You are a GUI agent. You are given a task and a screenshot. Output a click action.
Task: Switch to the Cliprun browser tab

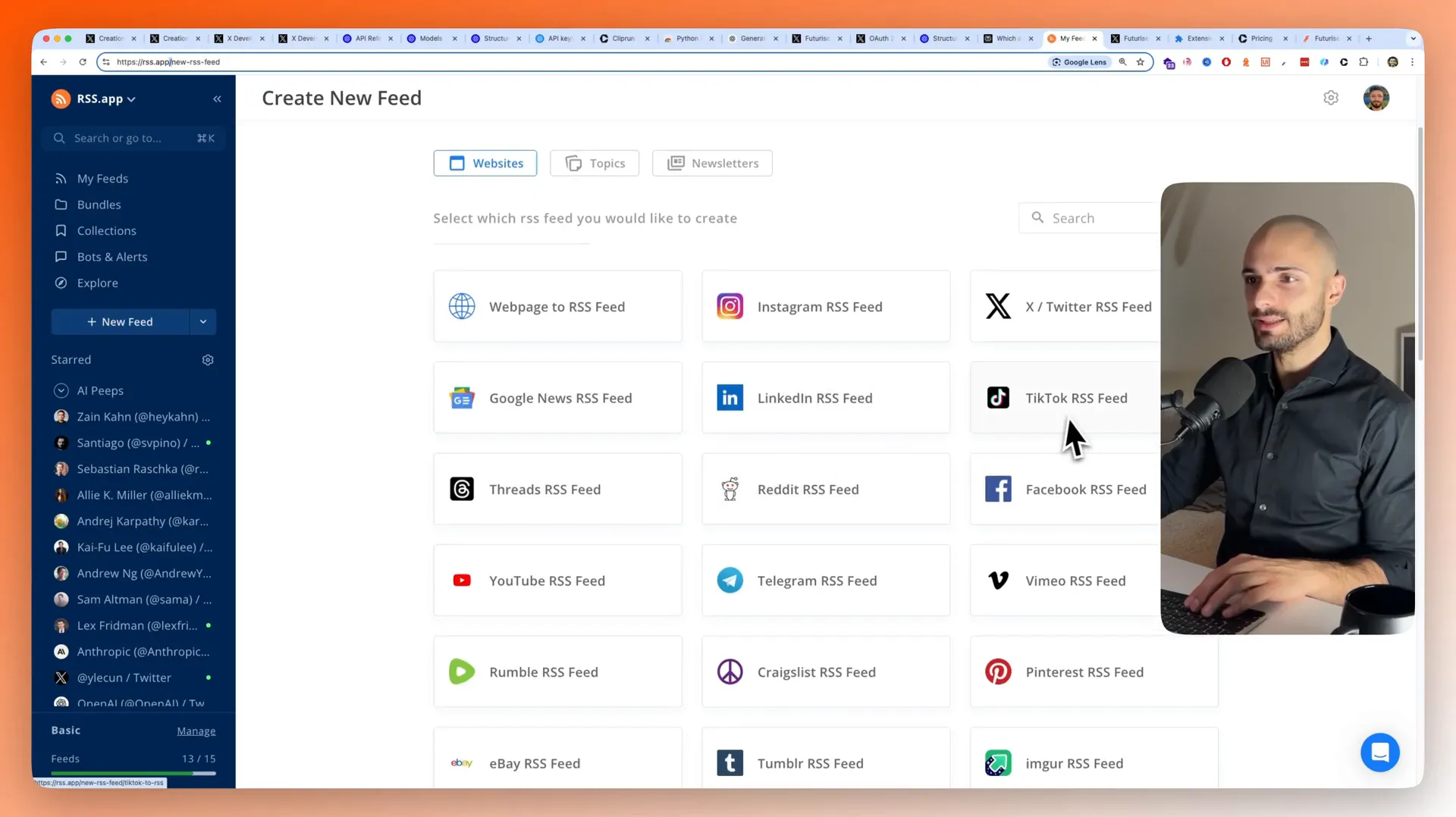[623, 38]
